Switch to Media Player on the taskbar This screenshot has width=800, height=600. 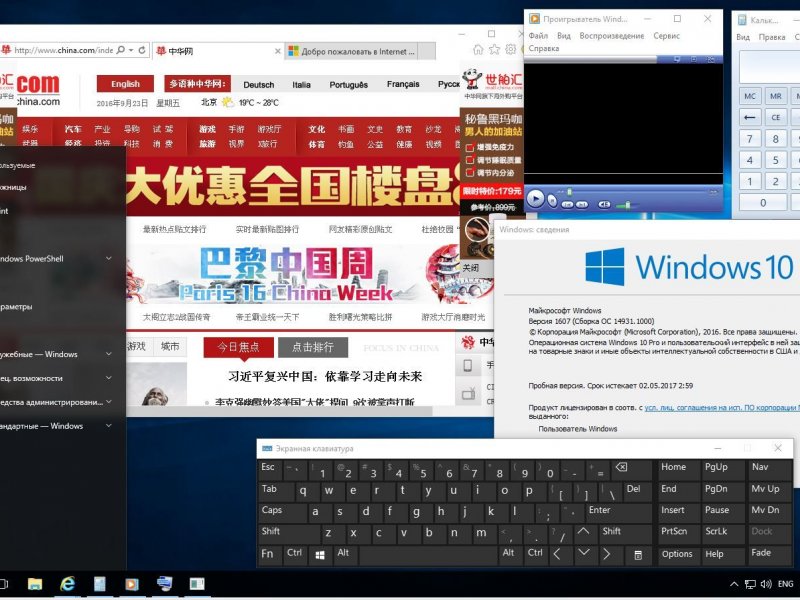[132, 584]
